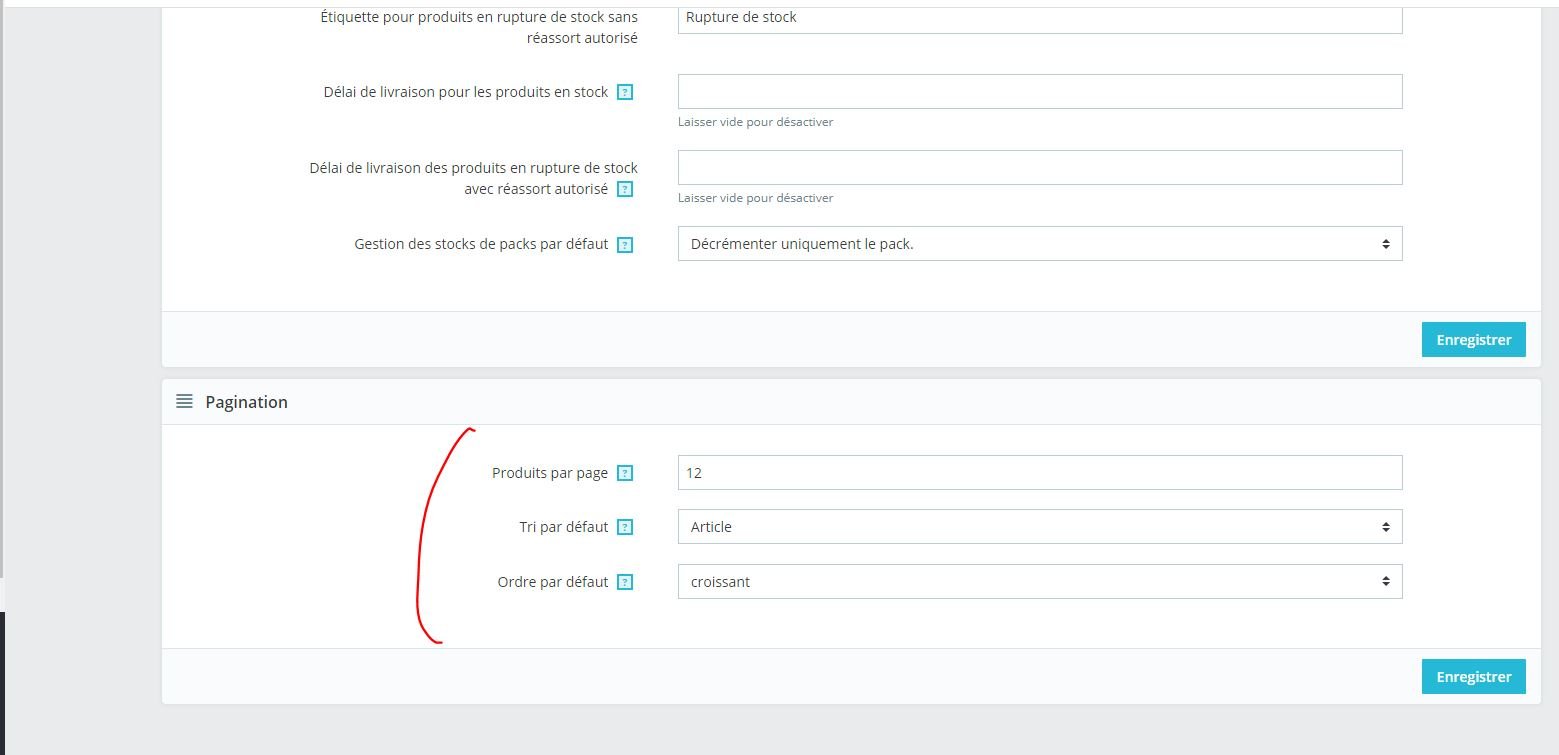
Task: Open help icon for Ordre par défaut
Action: [x=625, y=582]
